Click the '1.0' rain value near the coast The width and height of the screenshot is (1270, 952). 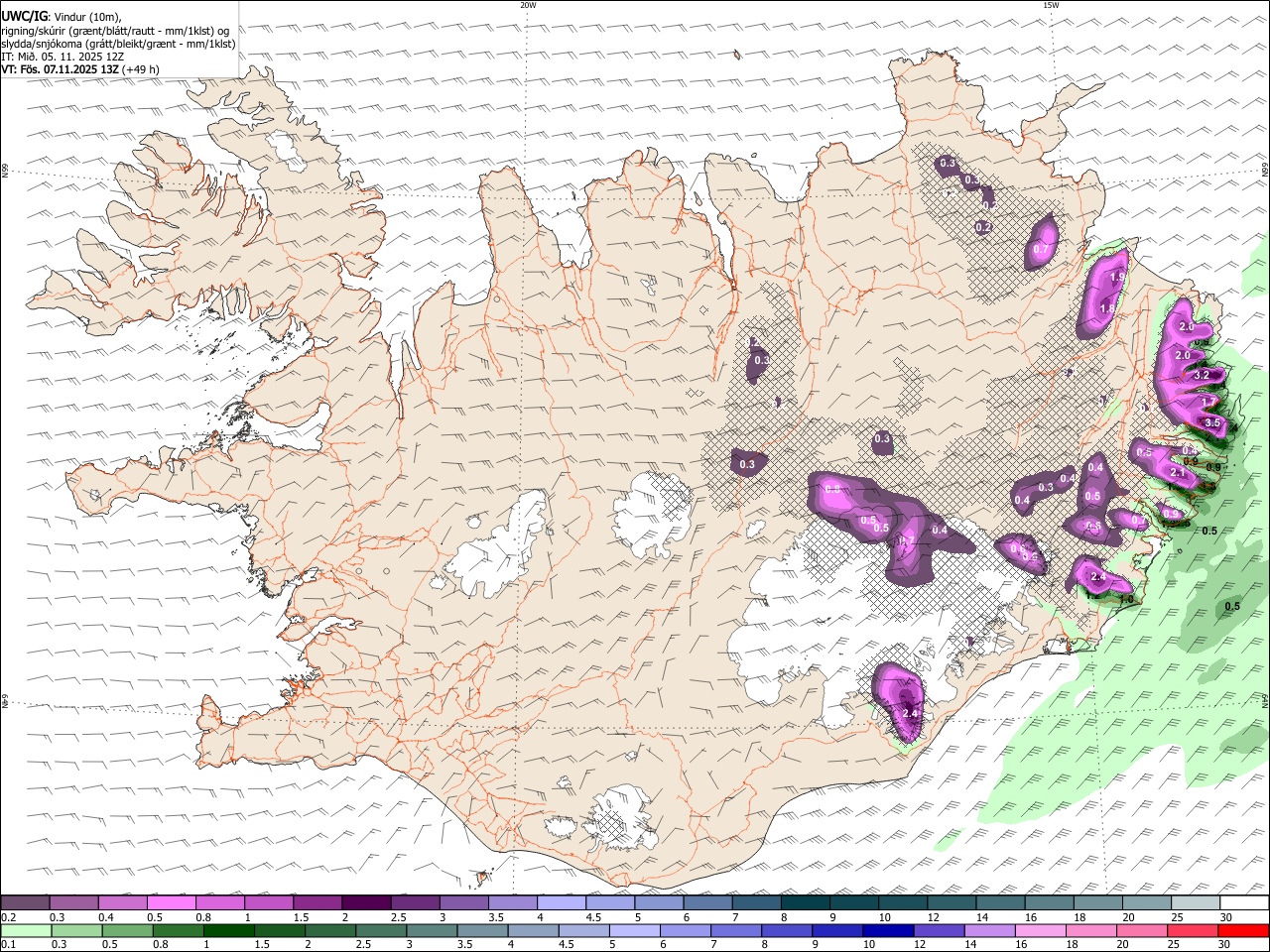(1126, 599)
